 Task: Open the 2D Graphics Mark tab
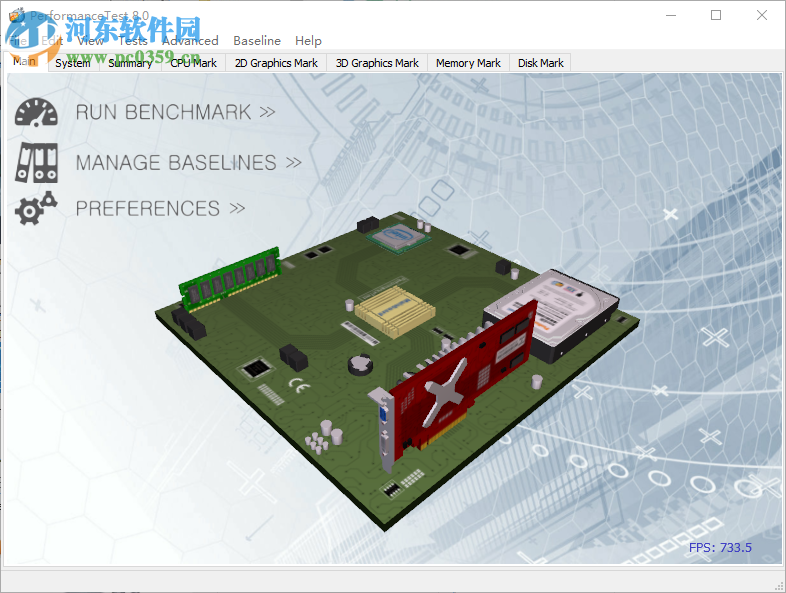pos(276,63)
